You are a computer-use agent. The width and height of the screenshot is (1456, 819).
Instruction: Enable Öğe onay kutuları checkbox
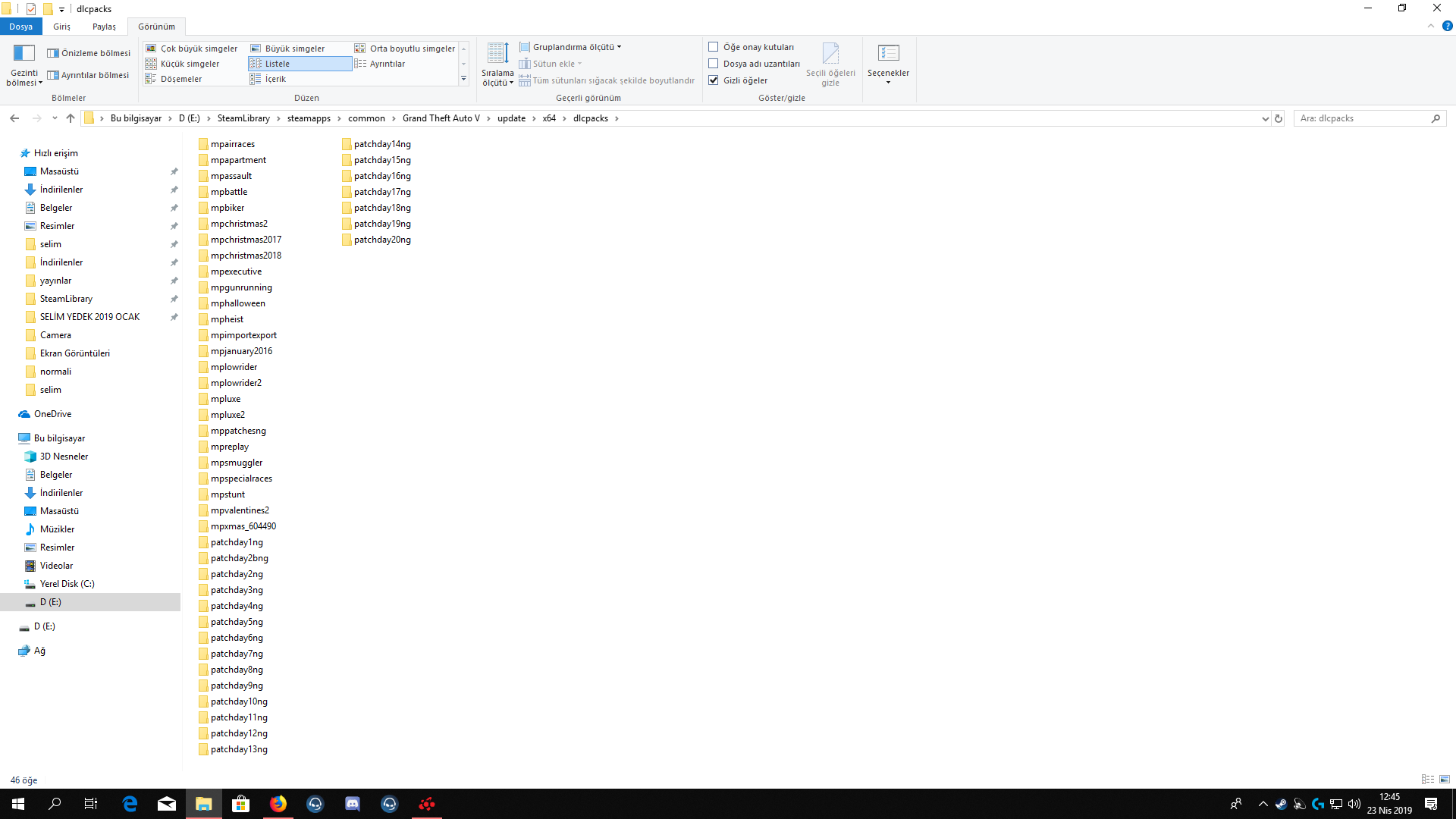coord(714,47)
